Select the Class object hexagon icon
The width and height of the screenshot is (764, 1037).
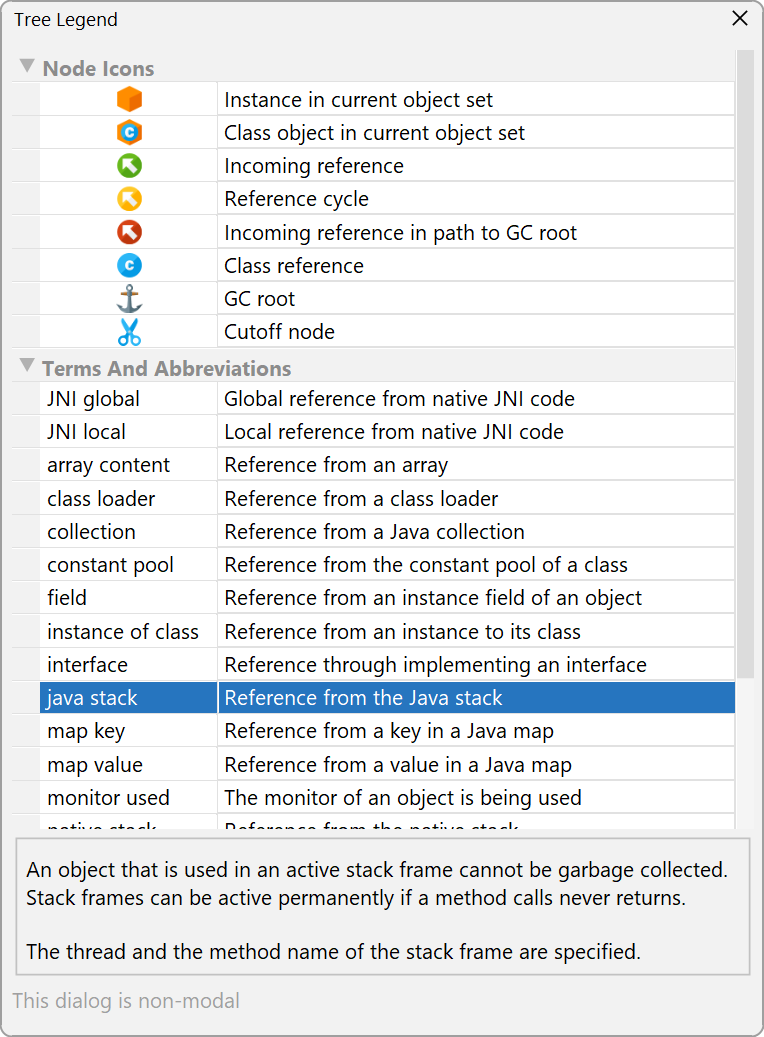[129, 132]
